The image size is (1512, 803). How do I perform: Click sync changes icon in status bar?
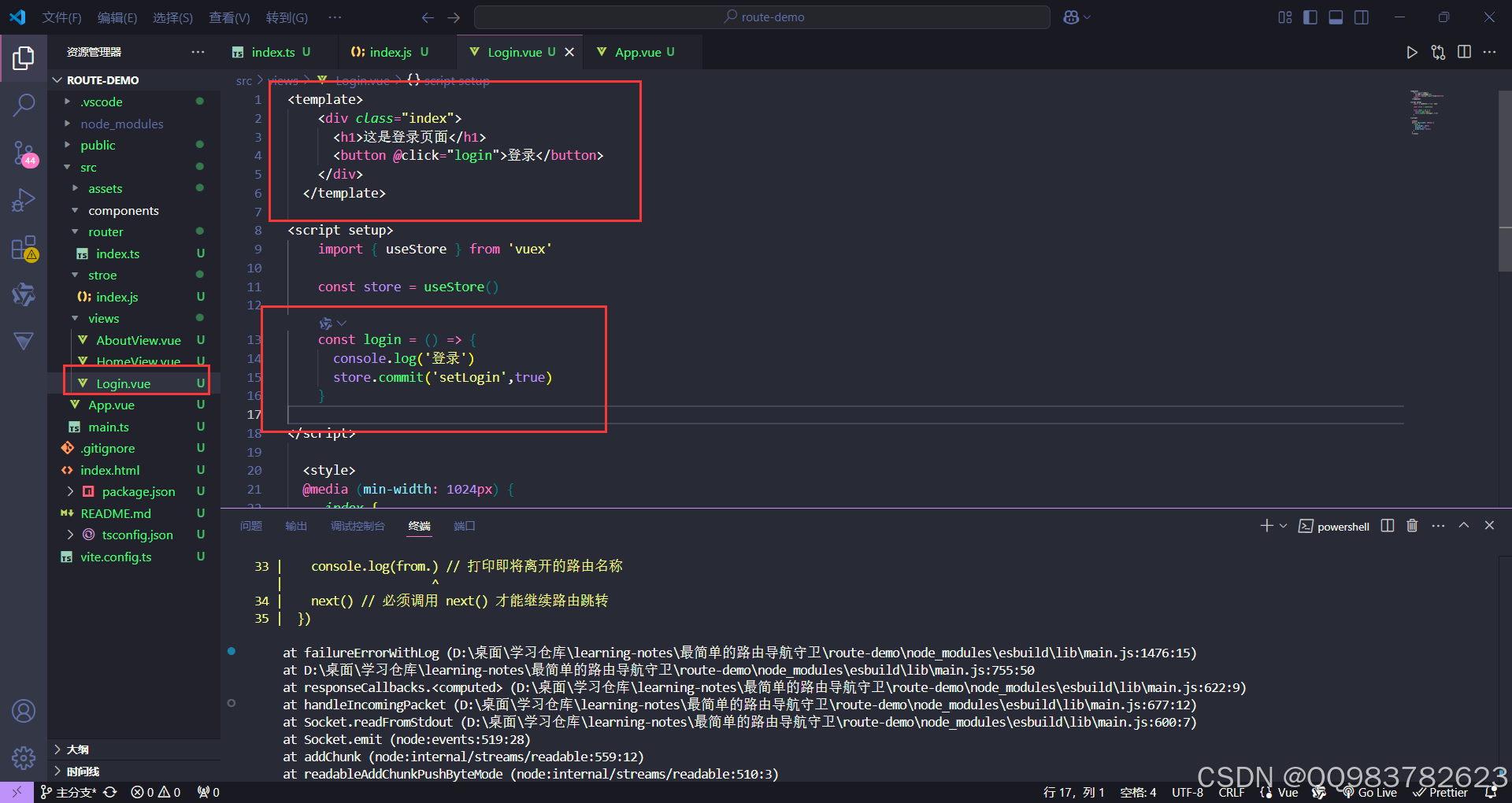click(110, 793)
